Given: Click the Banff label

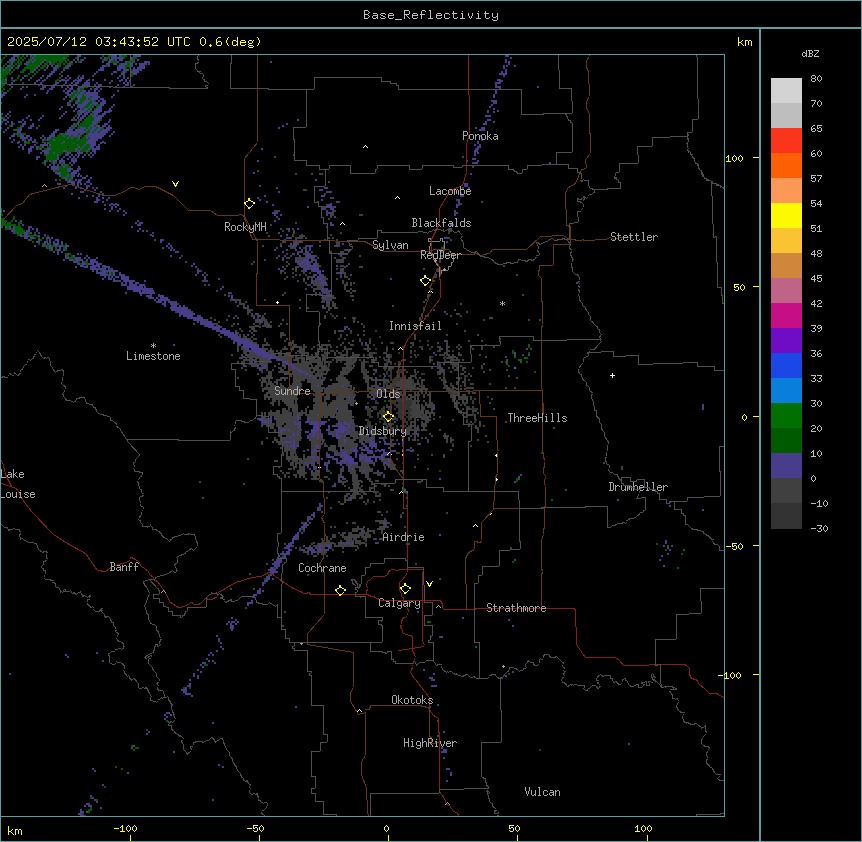Looking at the screenshot, I should tap(124, 567).
